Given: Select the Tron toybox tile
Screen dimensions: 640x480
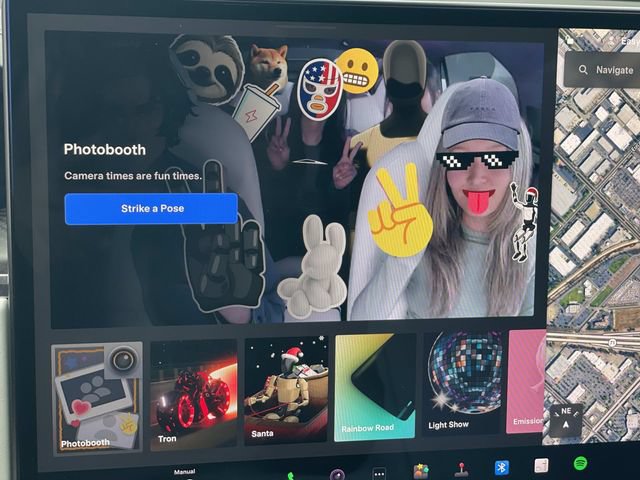Looking at the screenshot, I should 193,395.
